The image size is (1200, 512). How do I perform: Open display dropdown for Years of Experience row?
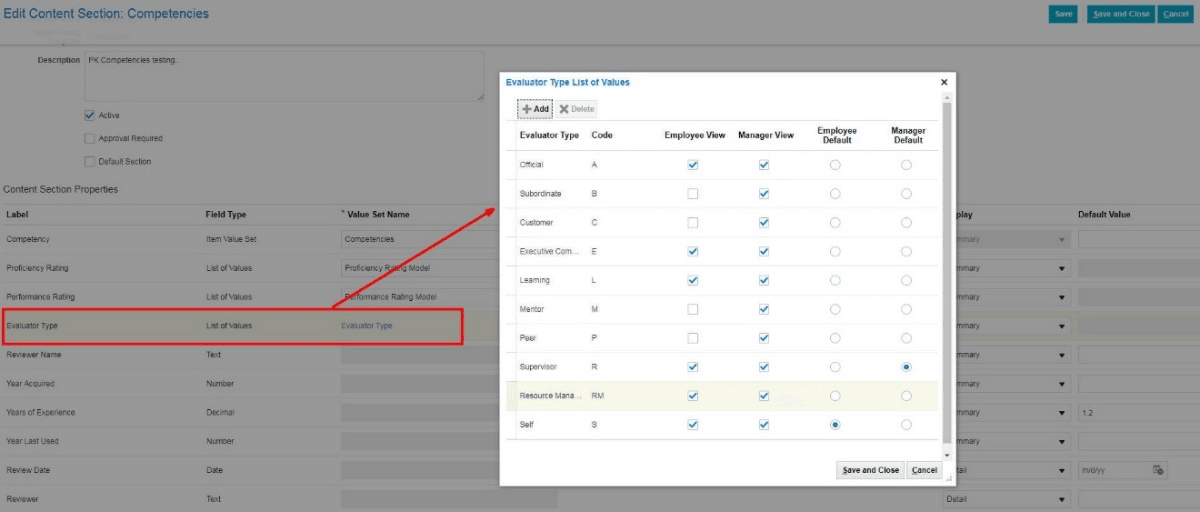[1062, 413]
